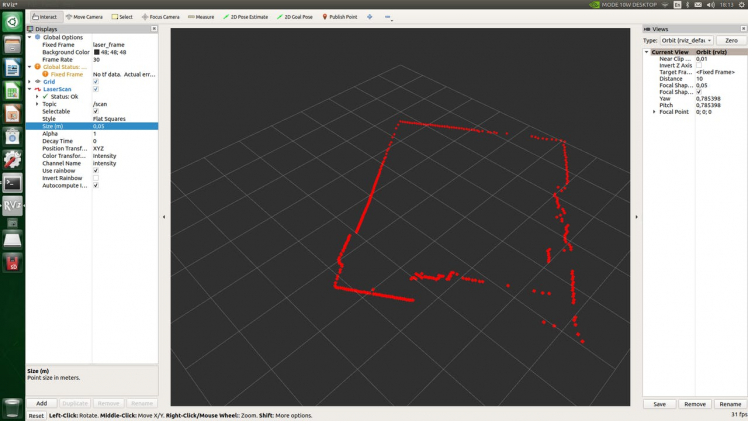The width and height of the screenshot is (748, 421).
Task: Open the mail indicator in top bar
Action: click(x=698, y=4)
